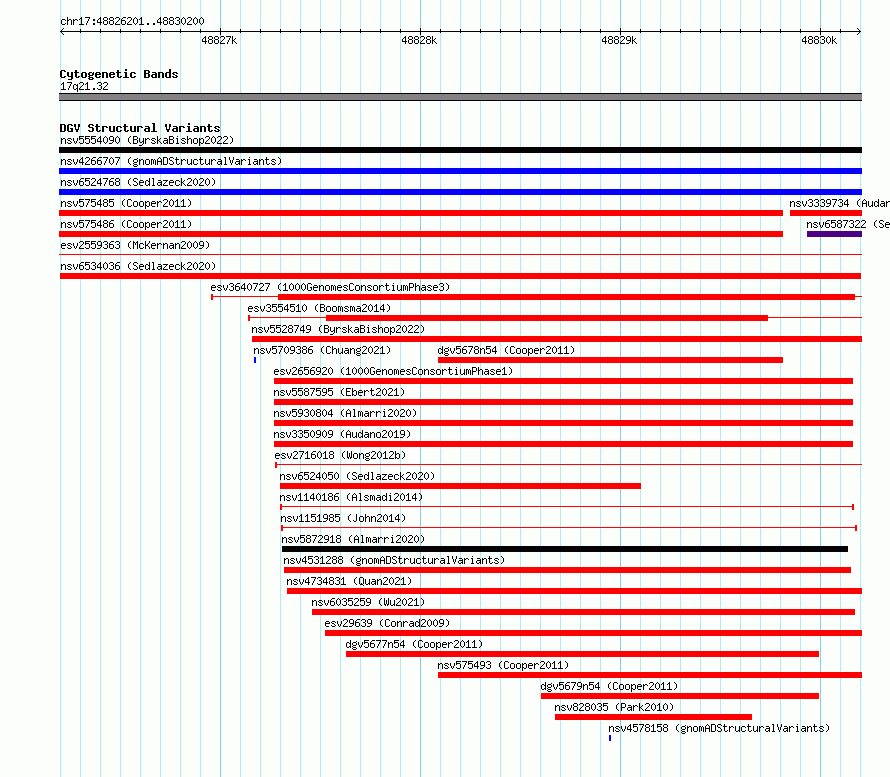Click the gray 17q21.32 cytogenetic band bar

(460, 97)
